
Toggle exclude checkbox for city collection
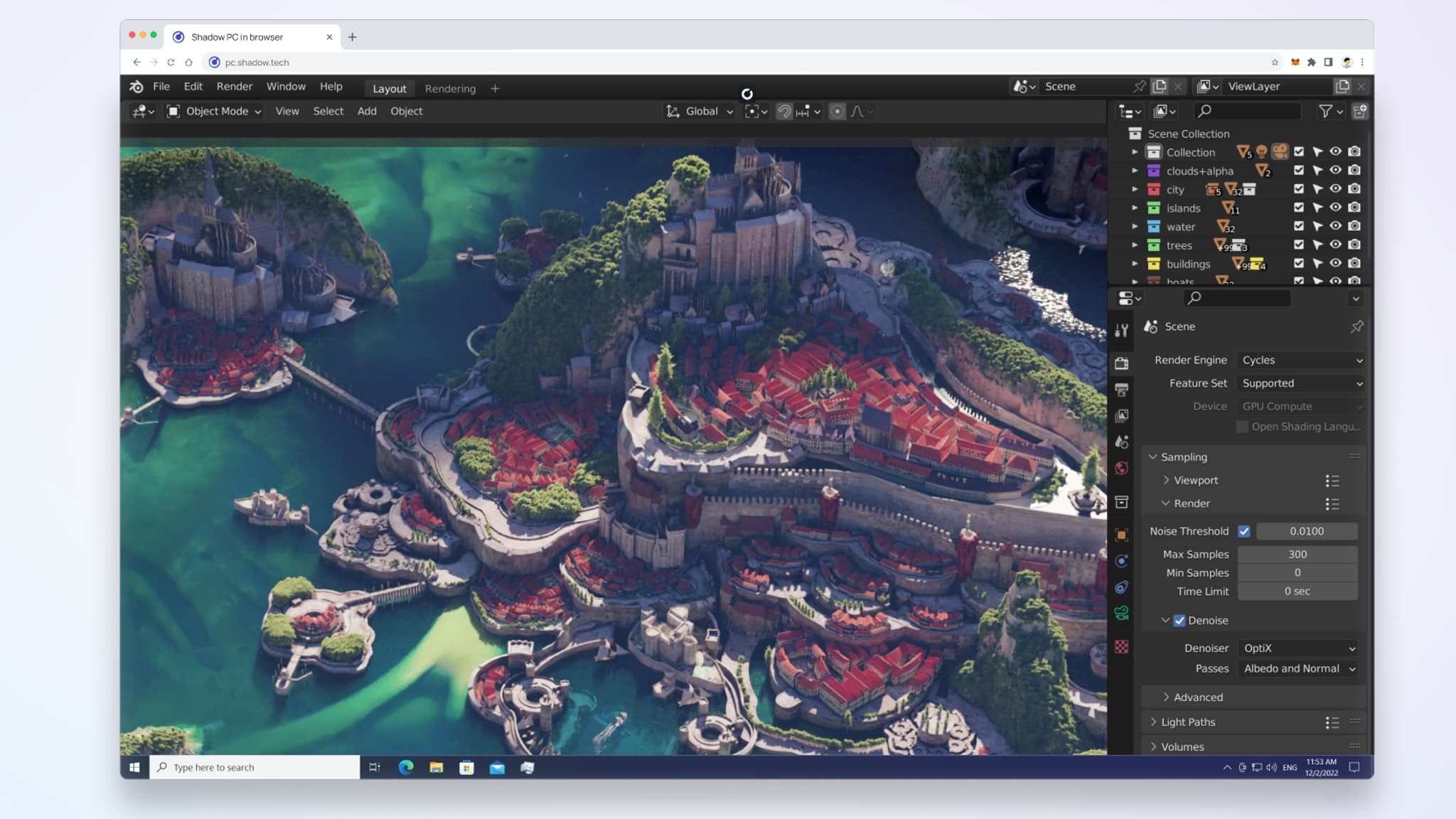click(1299, 189)
